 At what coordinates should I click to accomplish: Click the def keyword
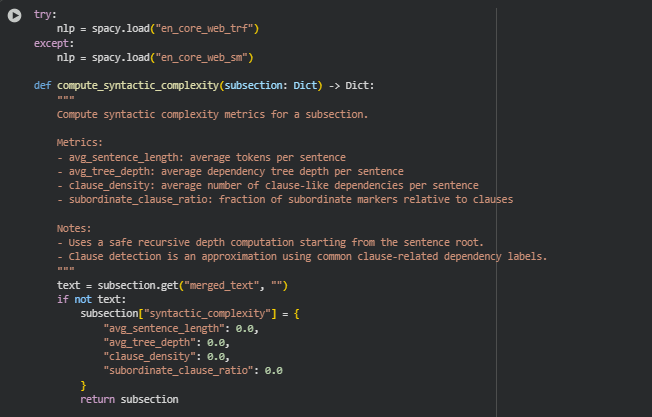click(x=42, y=86)
